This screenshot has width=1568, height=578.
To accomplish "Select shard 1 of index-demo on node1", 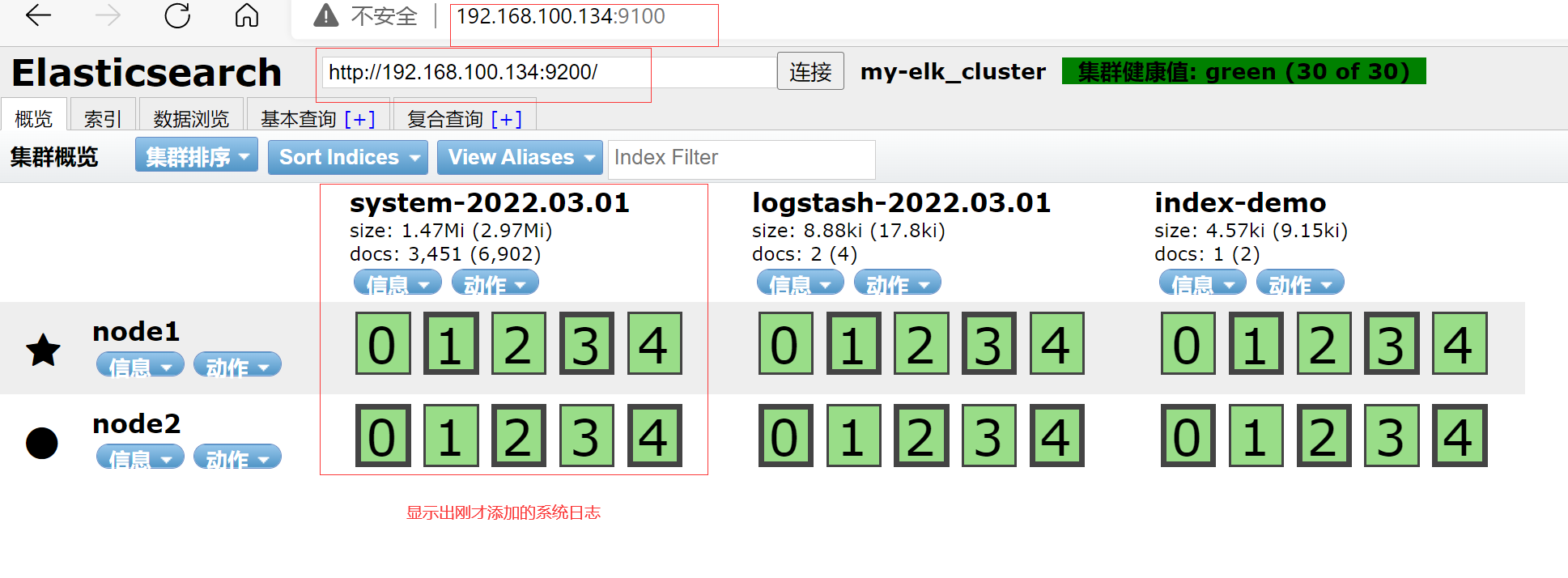I will click(x=1256, y=343).
